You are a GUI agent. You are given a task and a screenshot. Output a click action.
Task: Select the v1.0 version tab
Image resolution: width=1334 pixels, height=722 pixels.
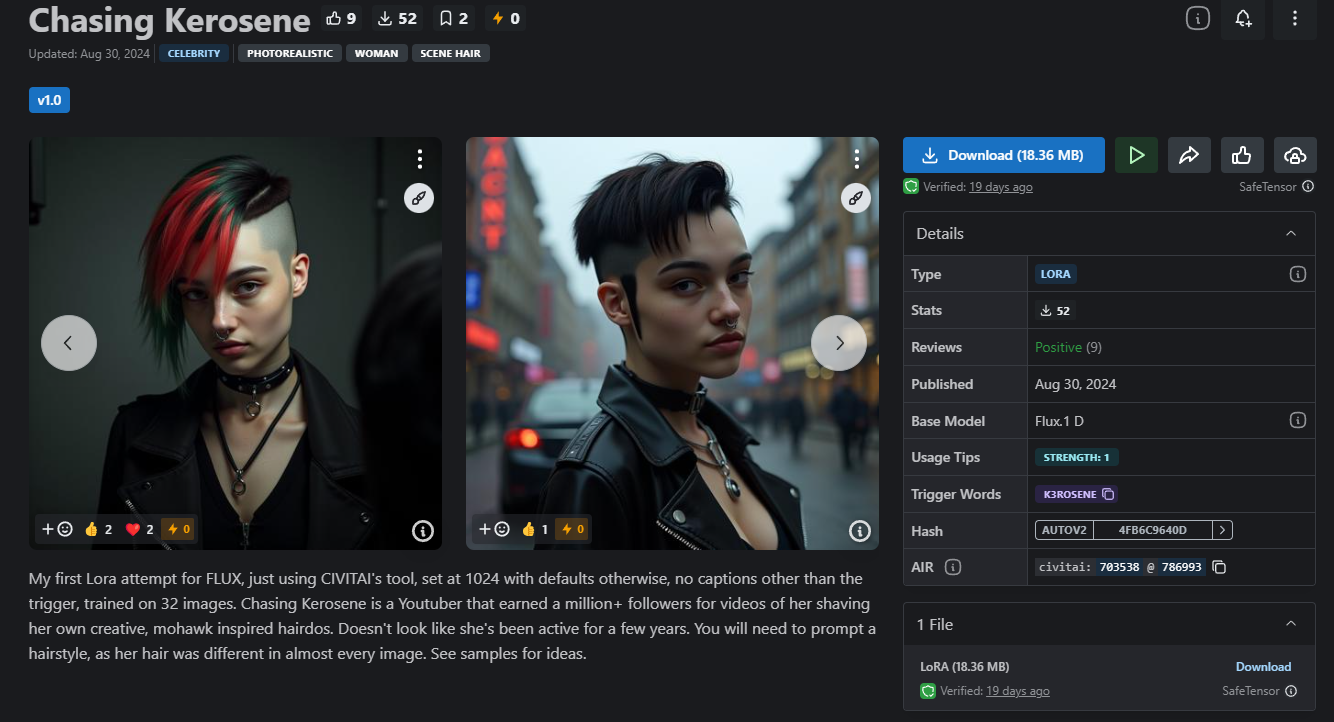pos(49,100)
